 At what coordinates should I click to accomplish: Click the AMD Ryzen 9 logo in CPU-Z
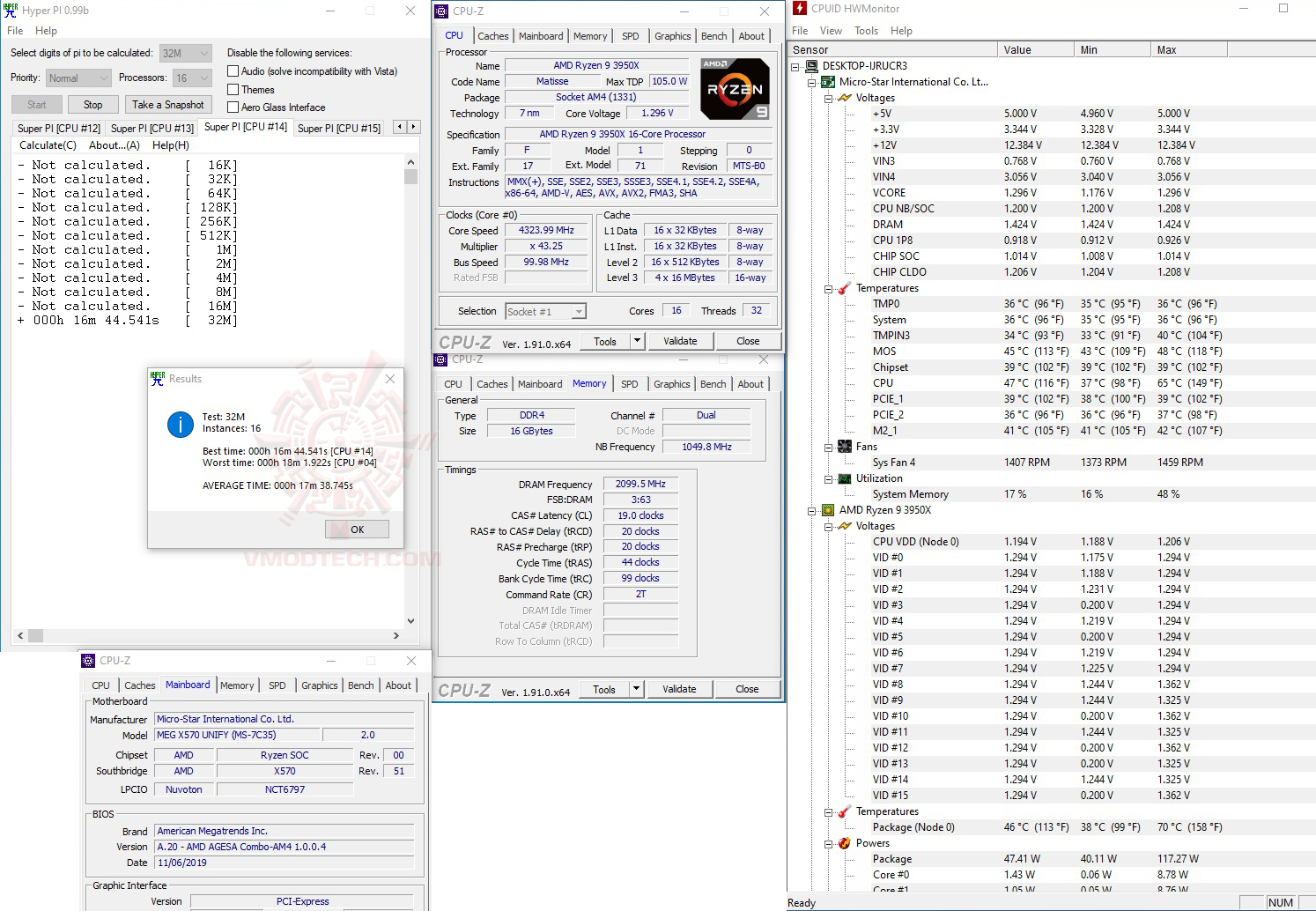click(x=735, y=88)
